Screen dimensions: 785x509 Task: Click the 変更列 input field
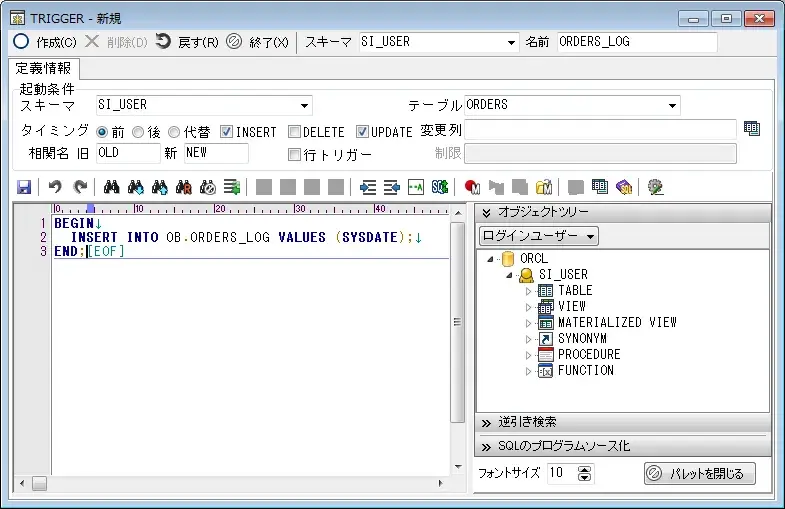[x=600, y=130]
